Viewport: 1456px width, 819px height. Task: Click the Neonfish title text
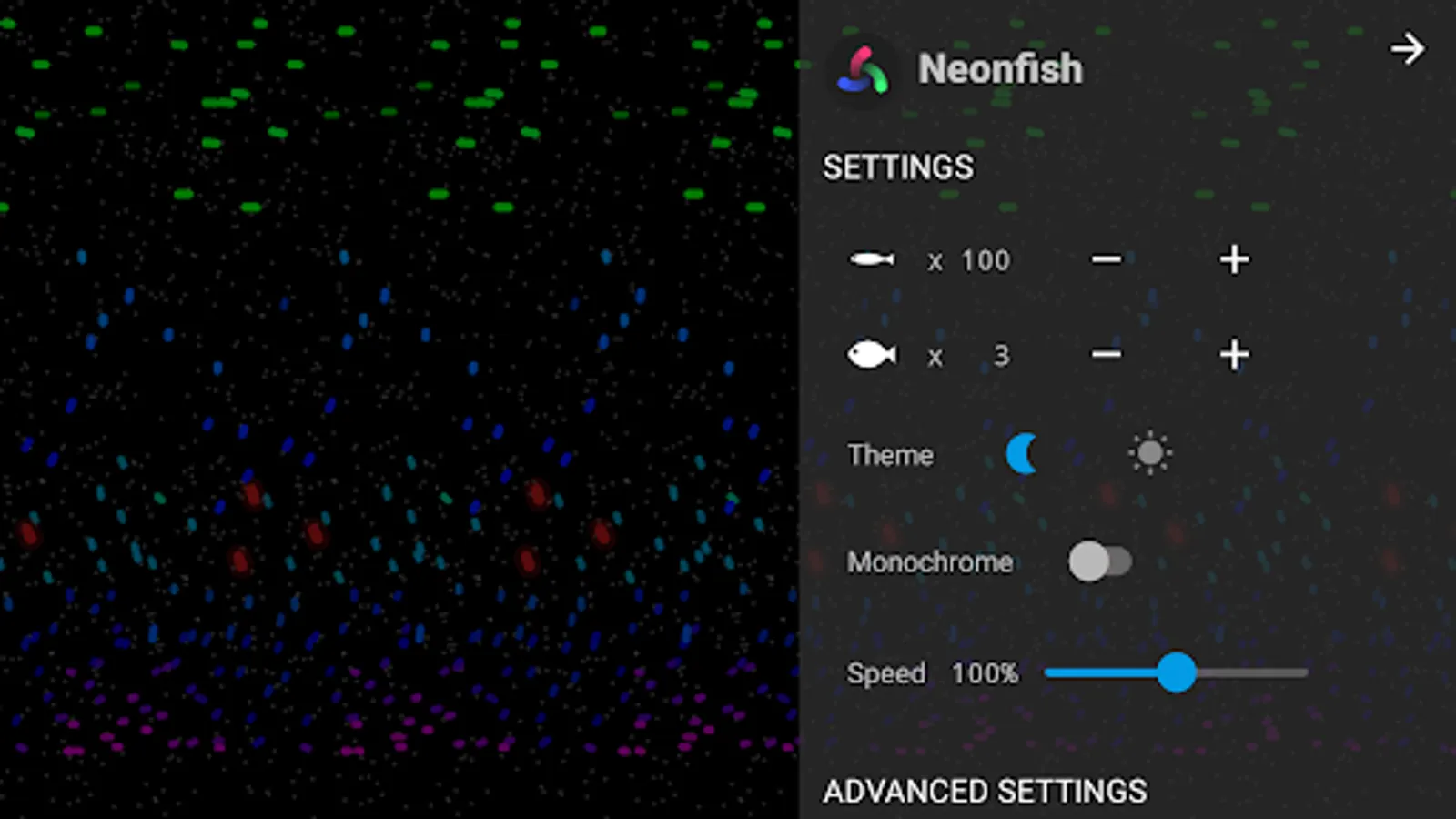(x=1000, y=69)
